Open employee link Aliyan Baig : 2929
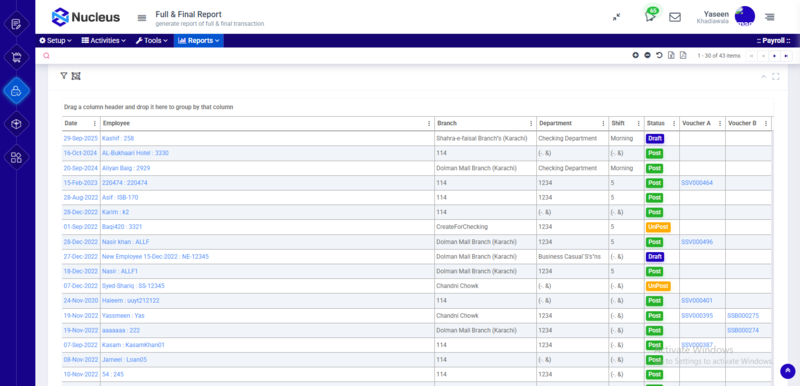The height and width of the screenshot is (386, 800). click(126, 168)
